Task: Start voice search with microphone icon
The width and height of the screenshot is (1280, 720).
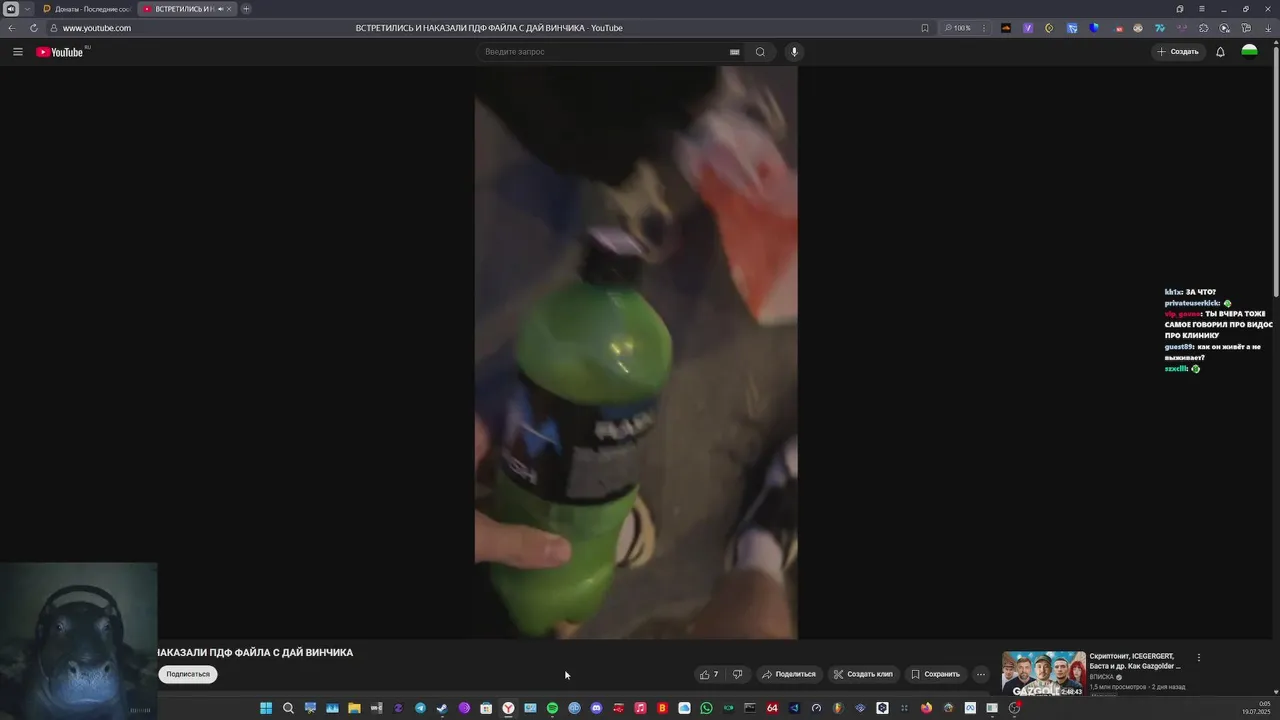Action: tap(794, 52)
